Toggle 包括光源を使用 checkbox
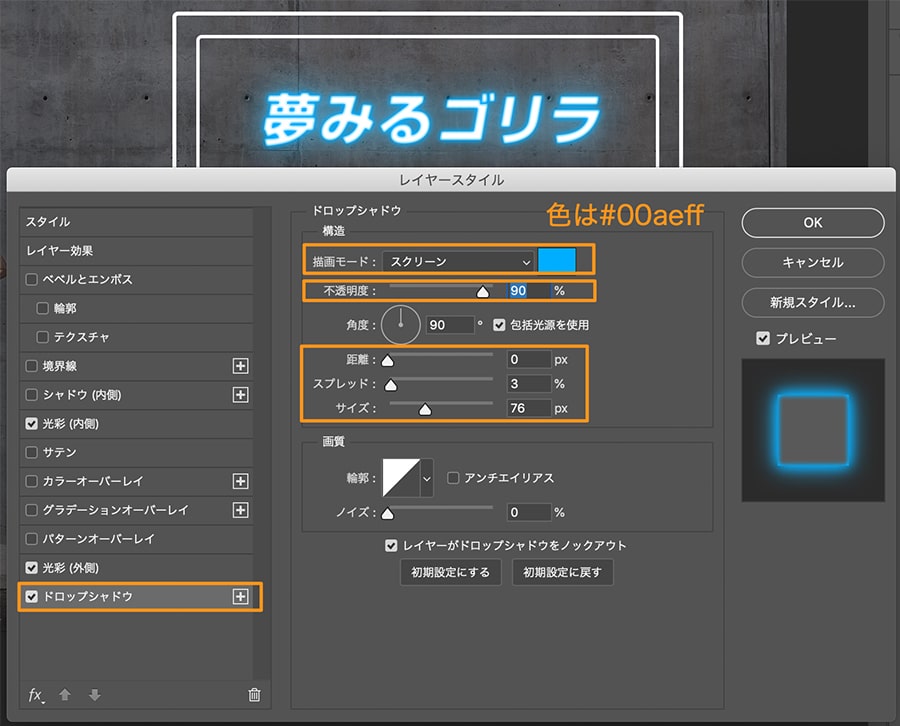 click(x=499, y=325)
